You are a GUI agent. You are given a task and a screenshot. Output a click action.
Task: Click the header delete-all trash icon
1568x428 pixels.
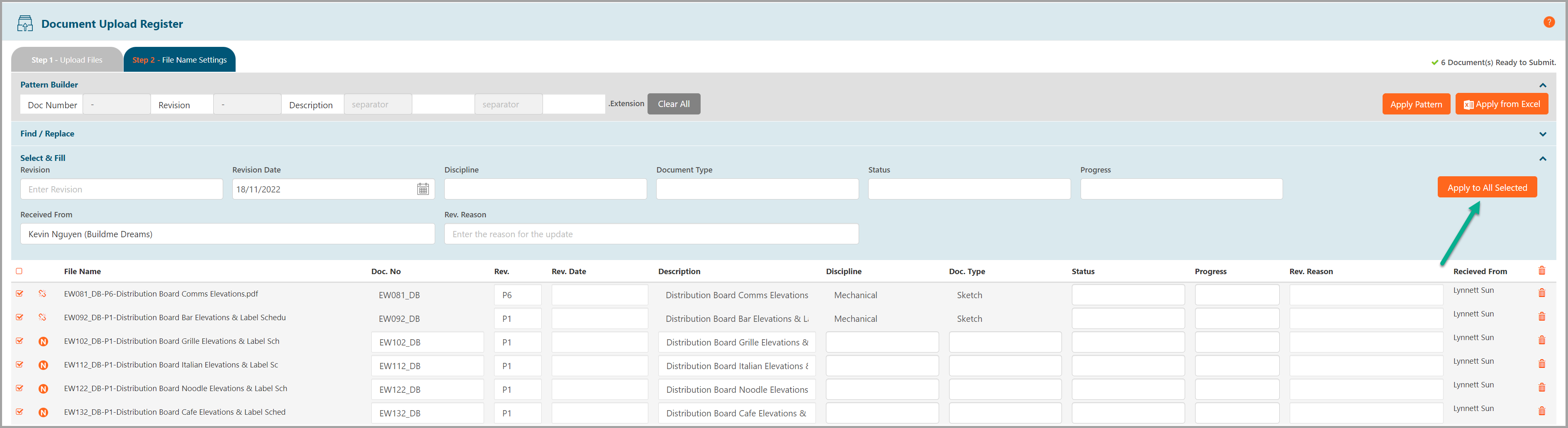click(1541, 270)
